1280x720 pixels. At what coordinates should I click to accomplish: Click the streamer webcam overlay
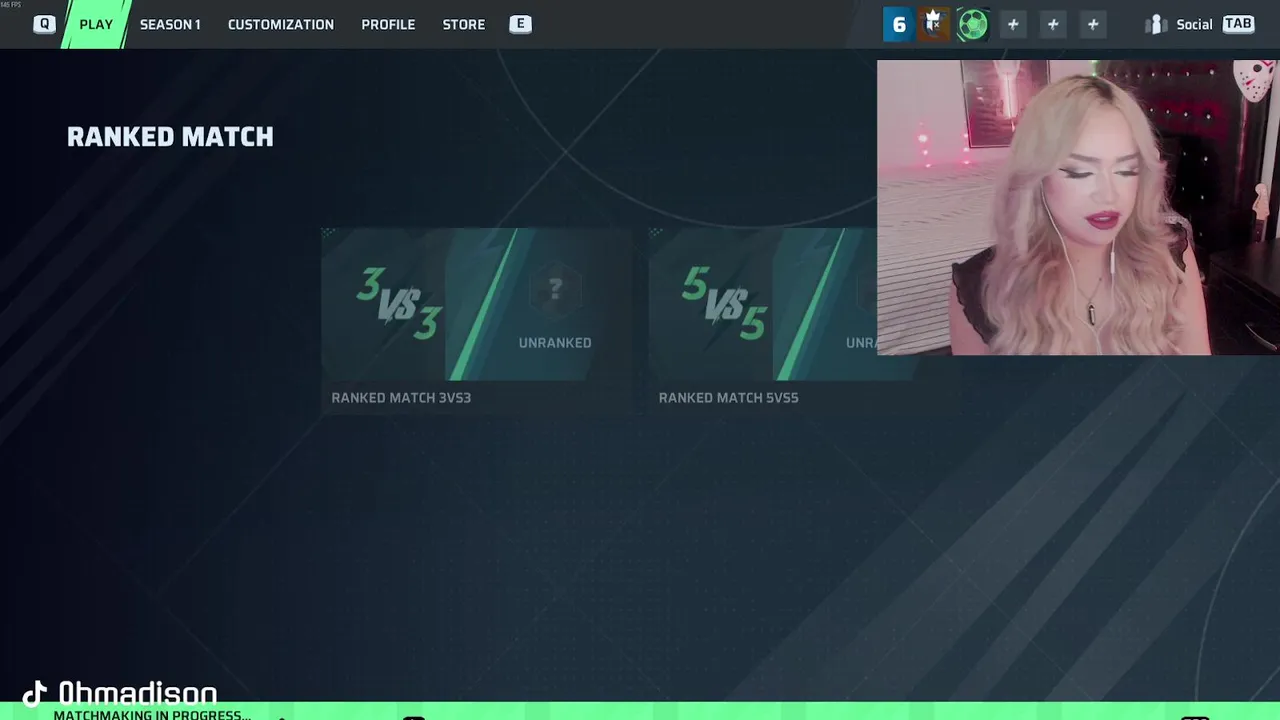click(x=1078, y=207)
